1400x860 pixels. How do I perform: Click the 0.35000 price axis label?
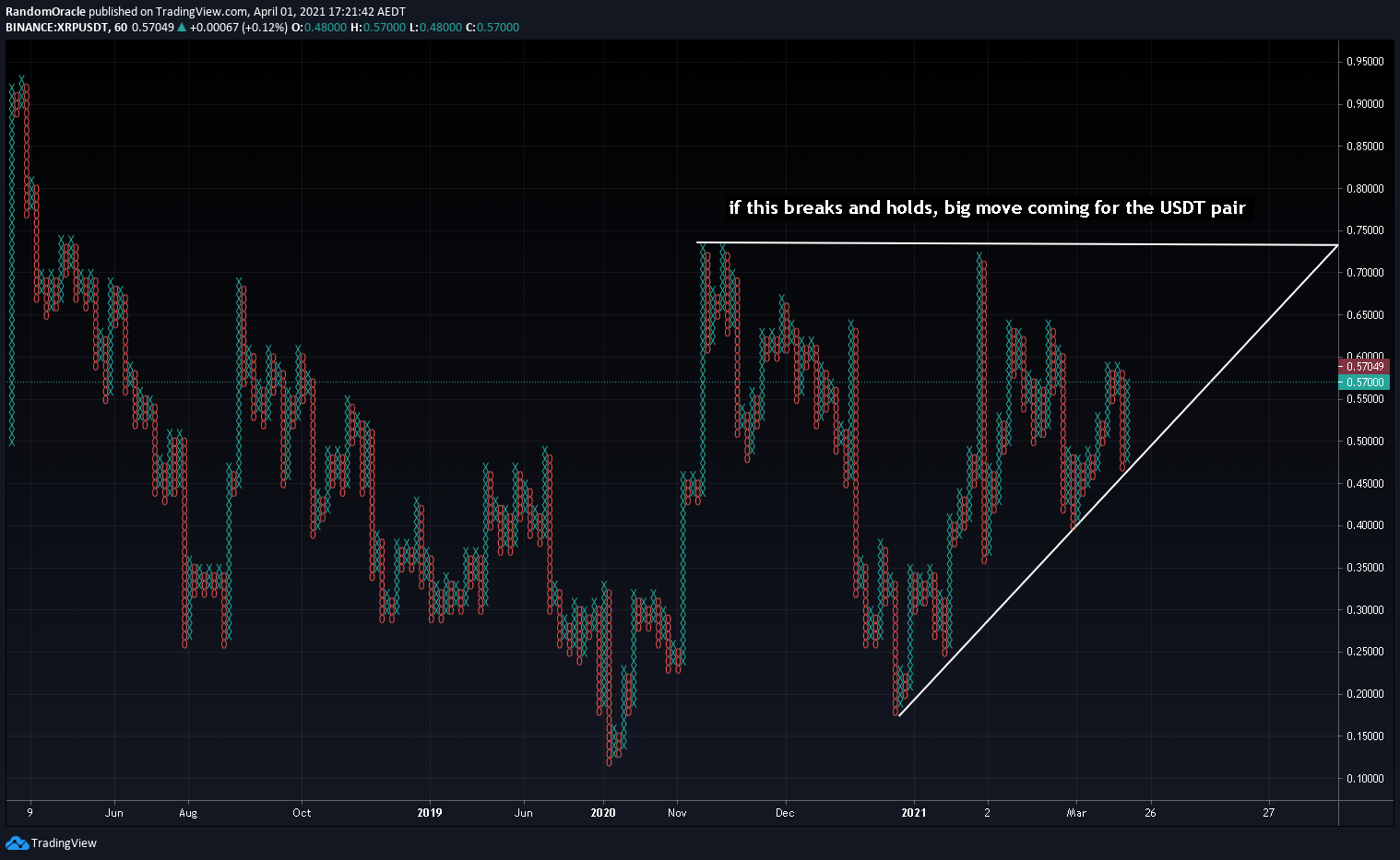[1364, 568]
